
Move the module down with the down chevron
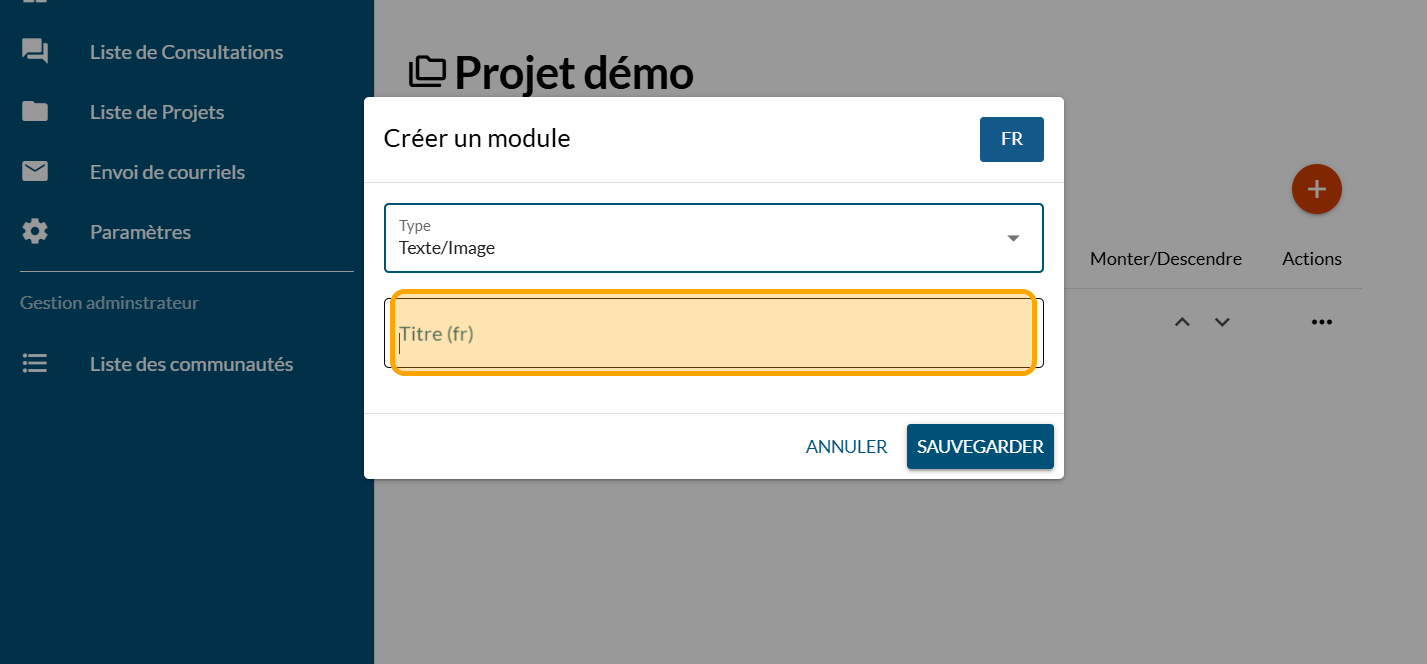point(1222,322)
